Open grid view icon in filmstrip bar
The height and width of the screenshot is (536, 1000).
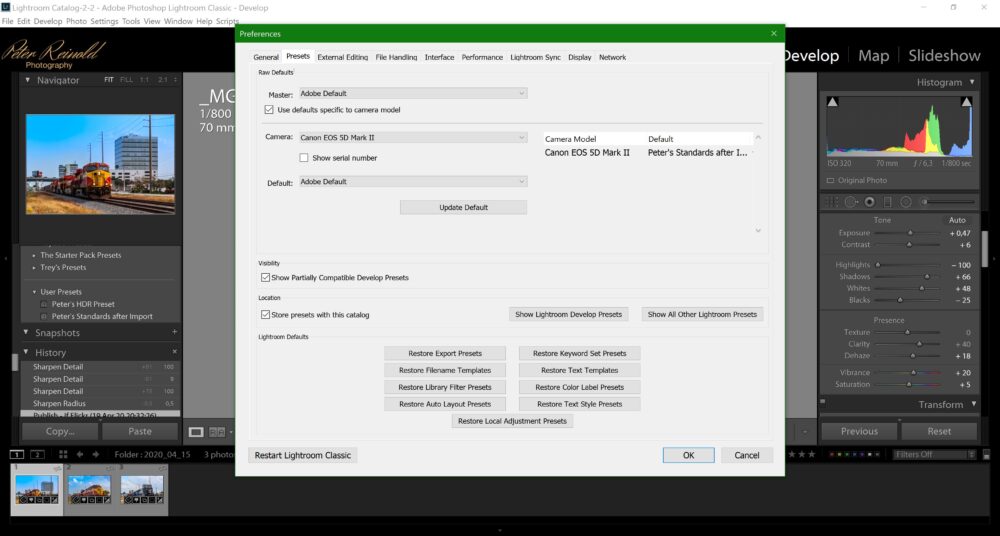pos(62,454)
